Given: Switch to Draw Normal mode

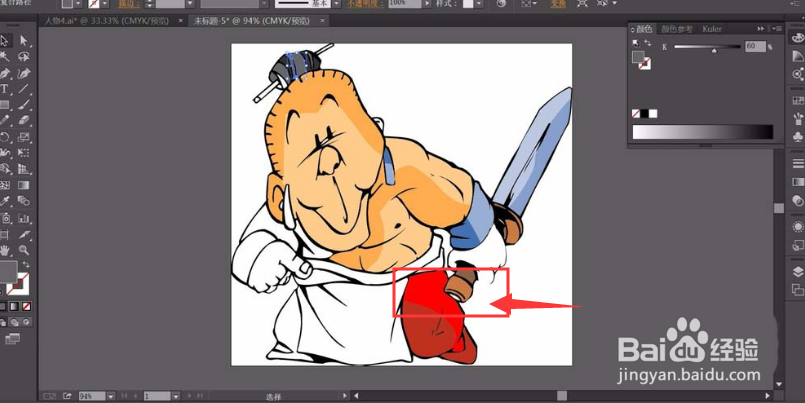Looking at the screenshot, I should (3, 322).
